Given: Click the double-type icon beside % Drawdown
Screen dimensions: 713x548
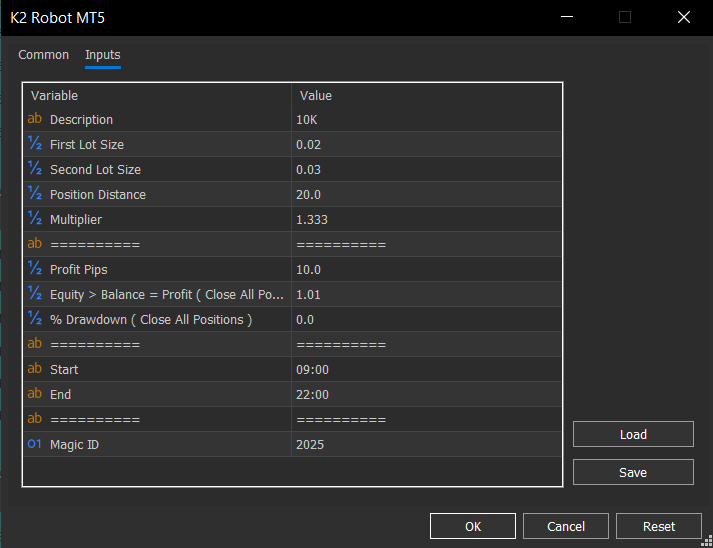Looking at the screenshot, I should 35,319.
